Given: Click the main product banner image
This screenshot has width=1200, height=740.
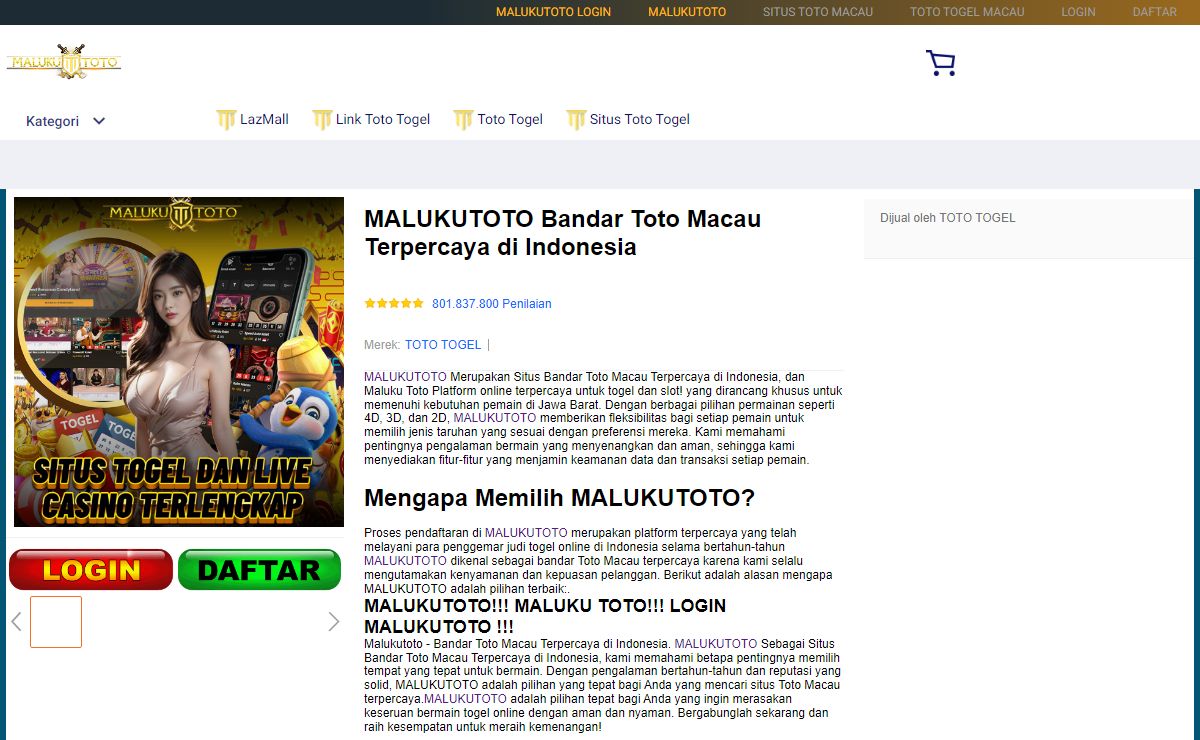Looking at the screenshot, I should [179, 362].
